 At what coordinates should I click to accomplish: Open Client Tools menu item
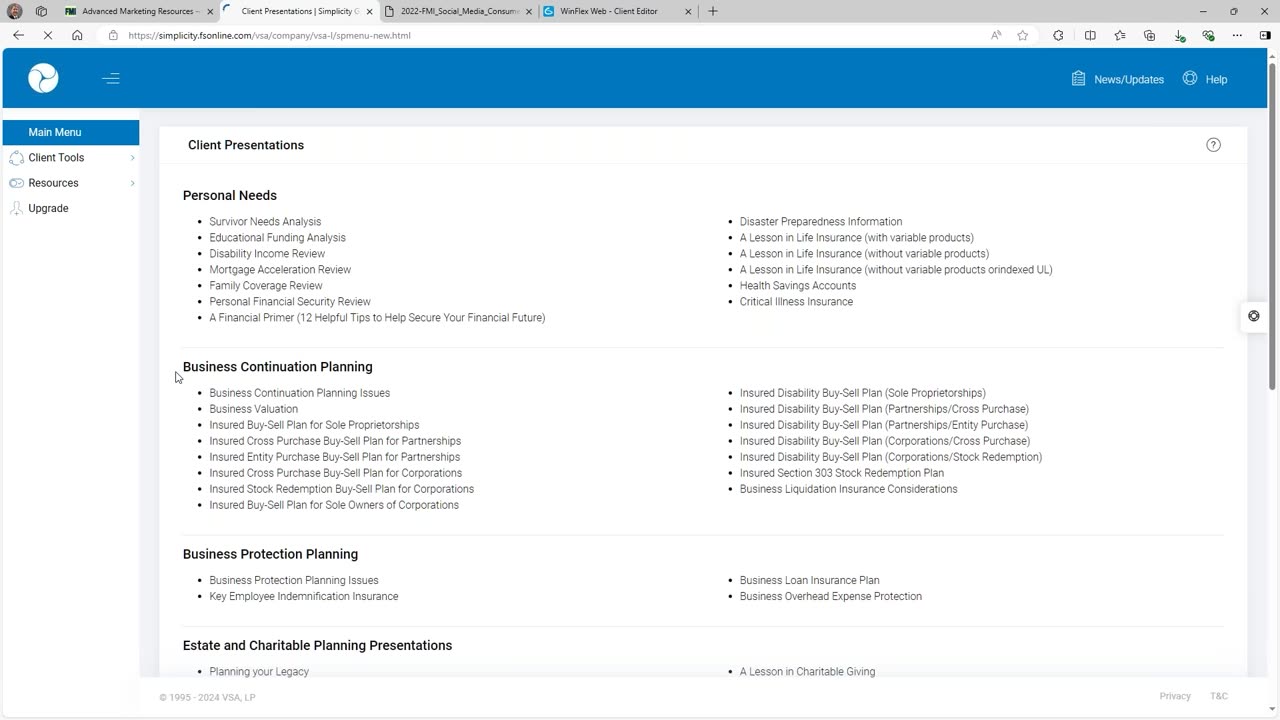(x=56, y=158)
